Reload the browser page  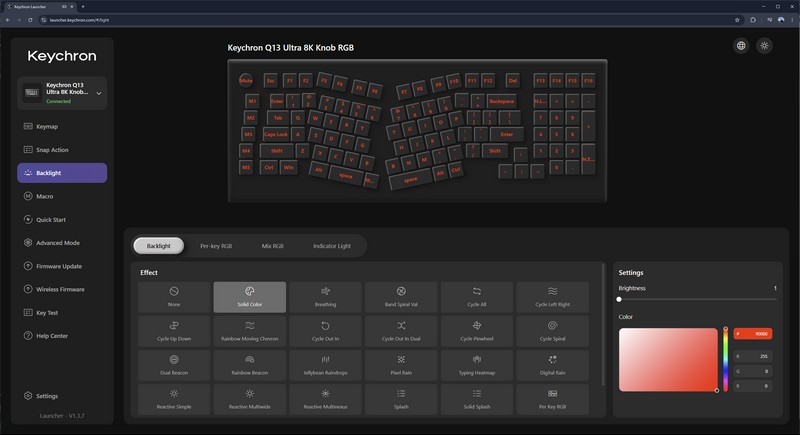30,20
